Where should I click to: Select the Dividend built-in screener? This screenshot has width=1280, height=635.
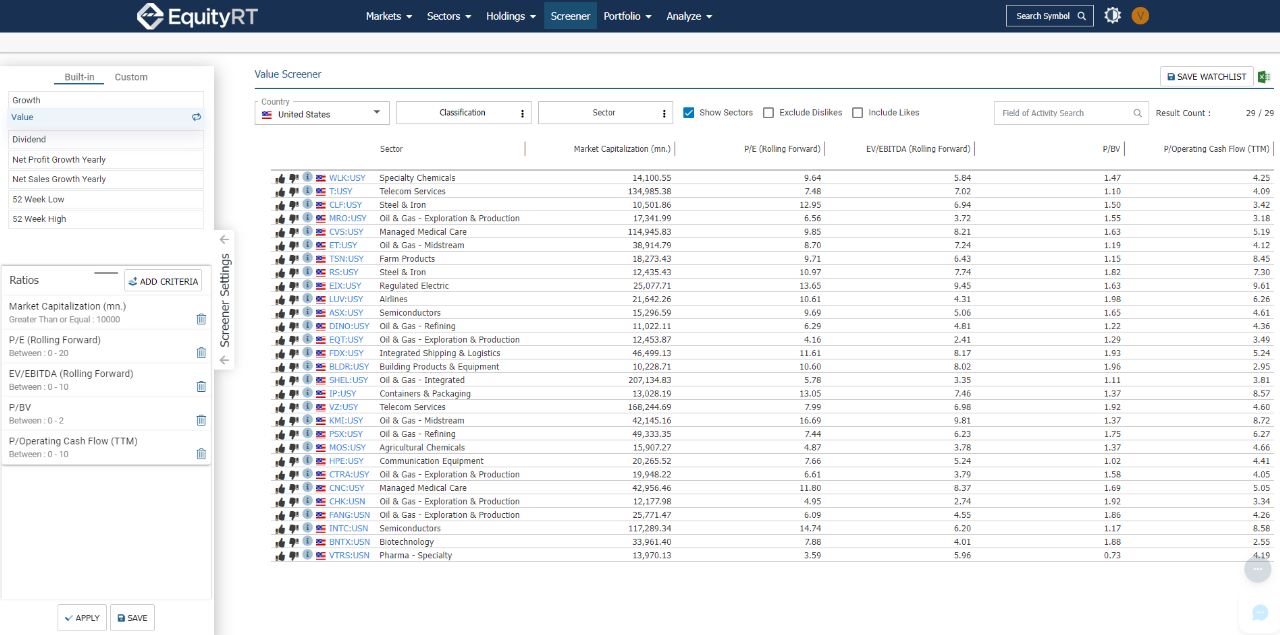point(106,139)
